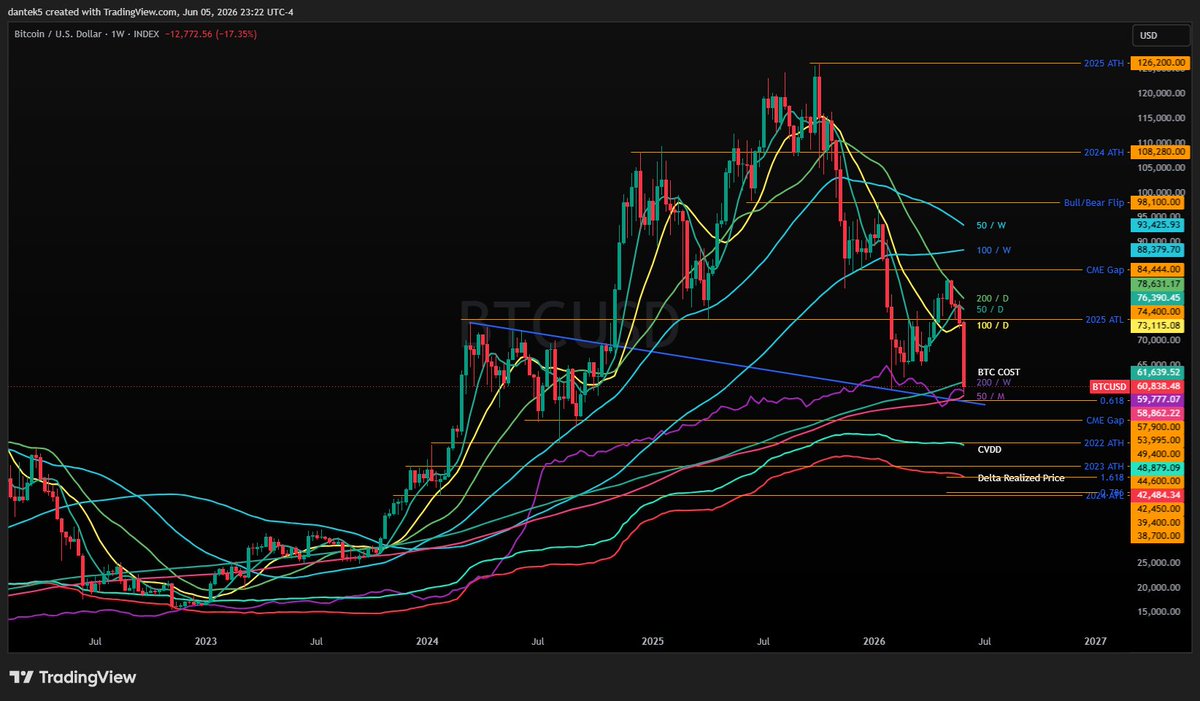Click the 126,200.00 price tag
Viewport: 1200px width, 701px height.
1159,63
